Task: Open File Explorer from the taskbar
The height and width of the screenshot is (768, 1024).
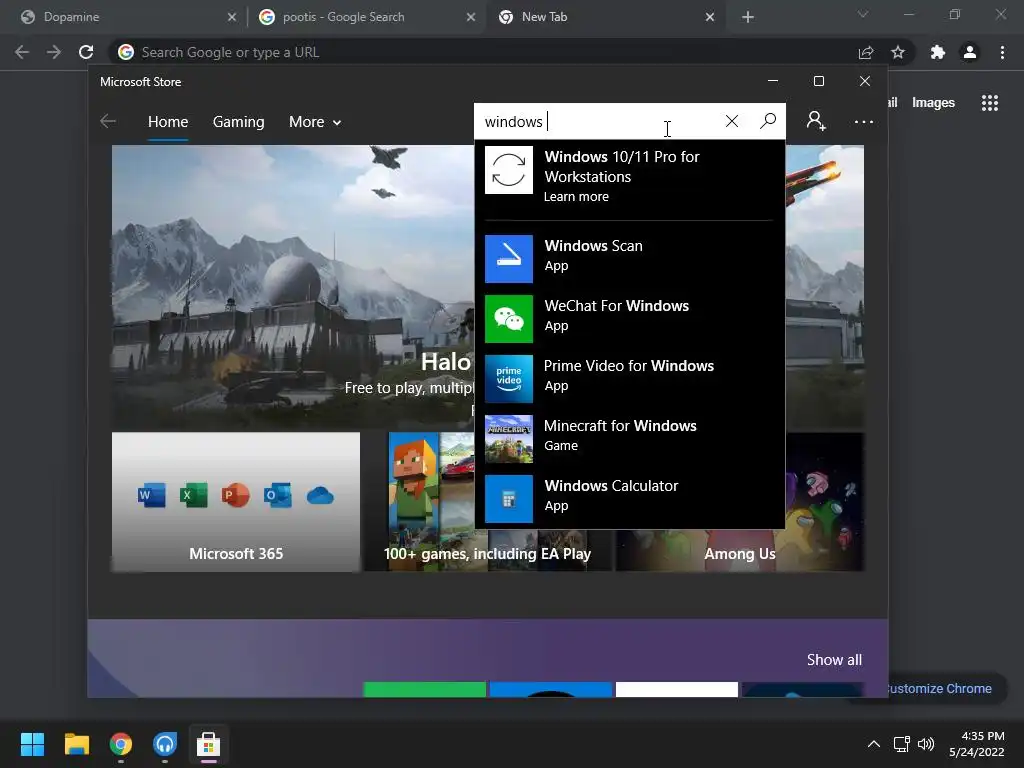Action: 76,744
